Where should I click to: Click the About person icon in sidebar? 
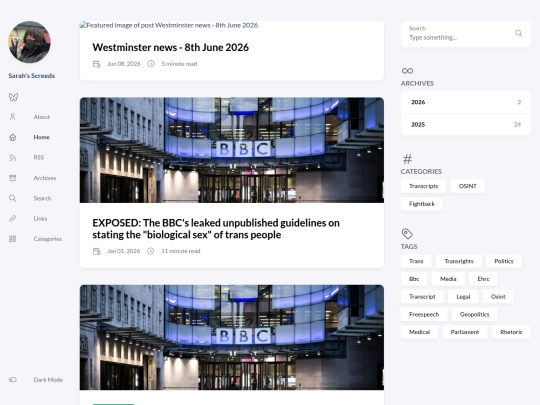pos(13,117)
